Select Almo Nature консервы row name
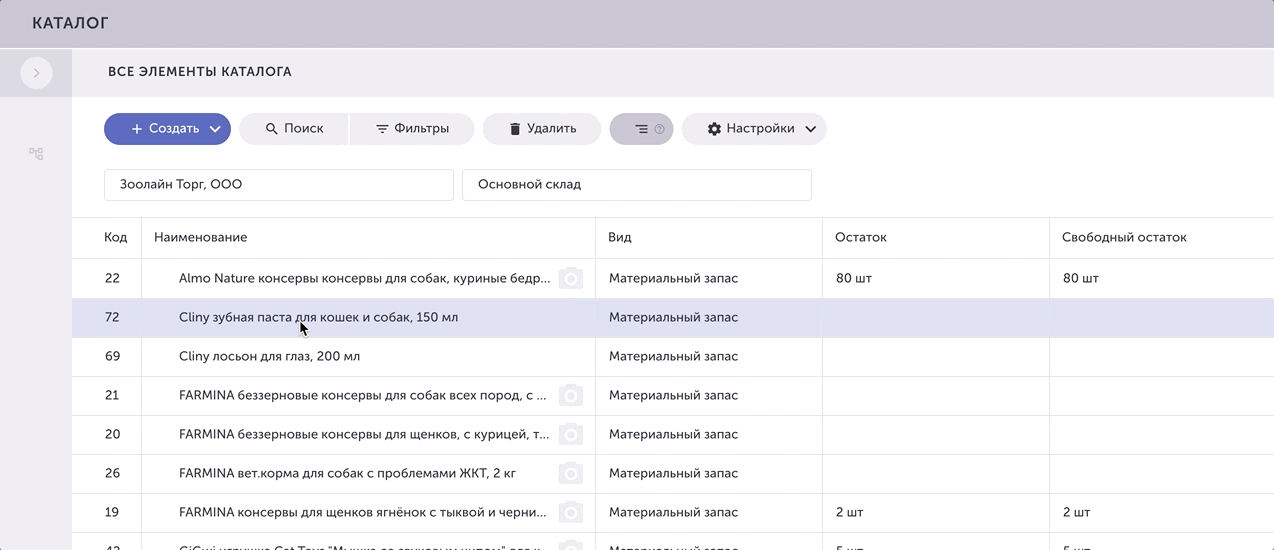The image size is (1274, 550). click(364, 278)
